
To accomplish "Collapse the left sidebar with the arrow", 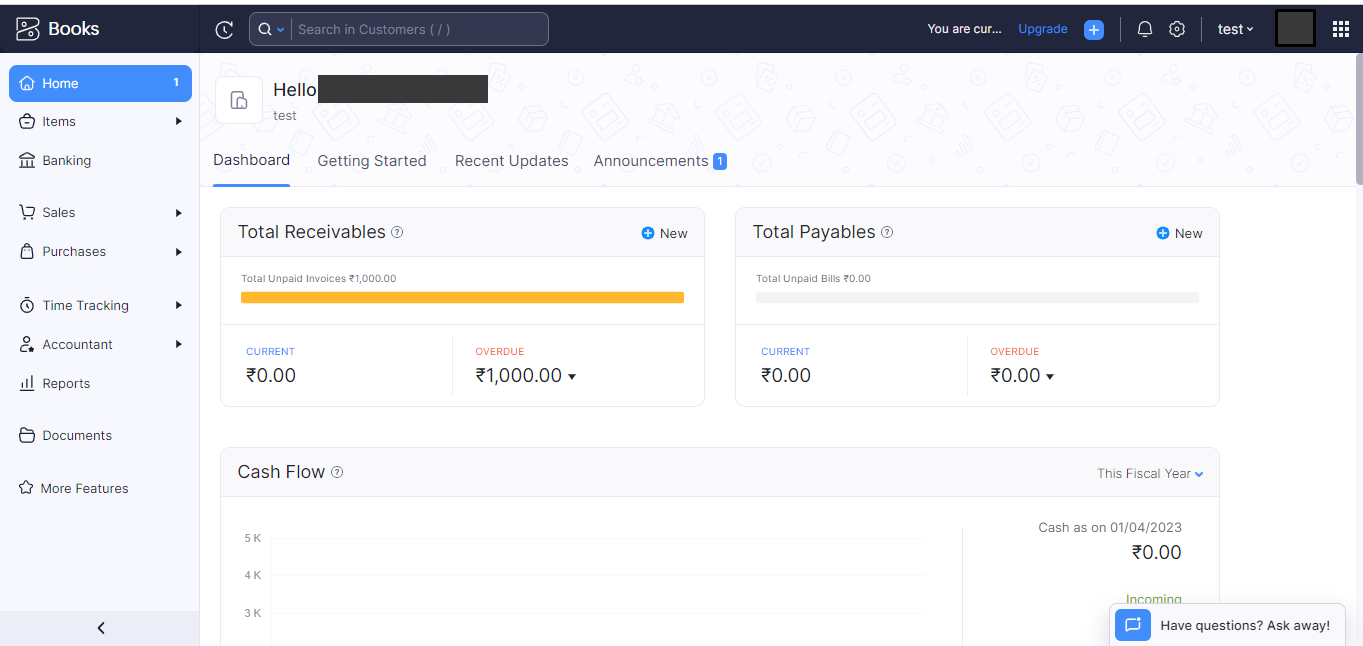I will (x=100, y=628).
